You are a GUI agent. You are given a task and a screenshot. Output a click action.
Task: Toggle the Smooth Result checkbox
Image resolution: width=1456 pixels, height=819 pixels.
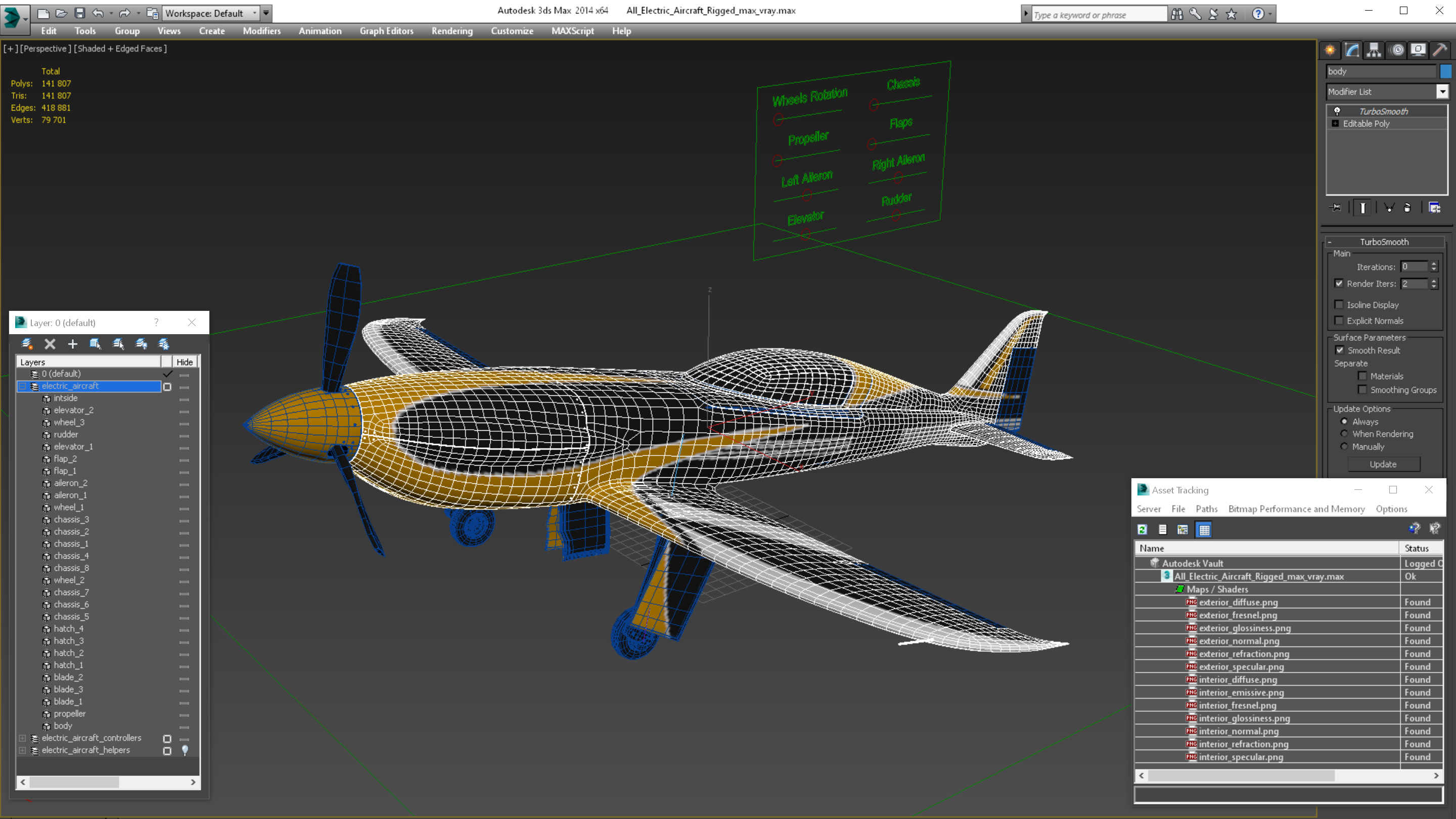1339,350
